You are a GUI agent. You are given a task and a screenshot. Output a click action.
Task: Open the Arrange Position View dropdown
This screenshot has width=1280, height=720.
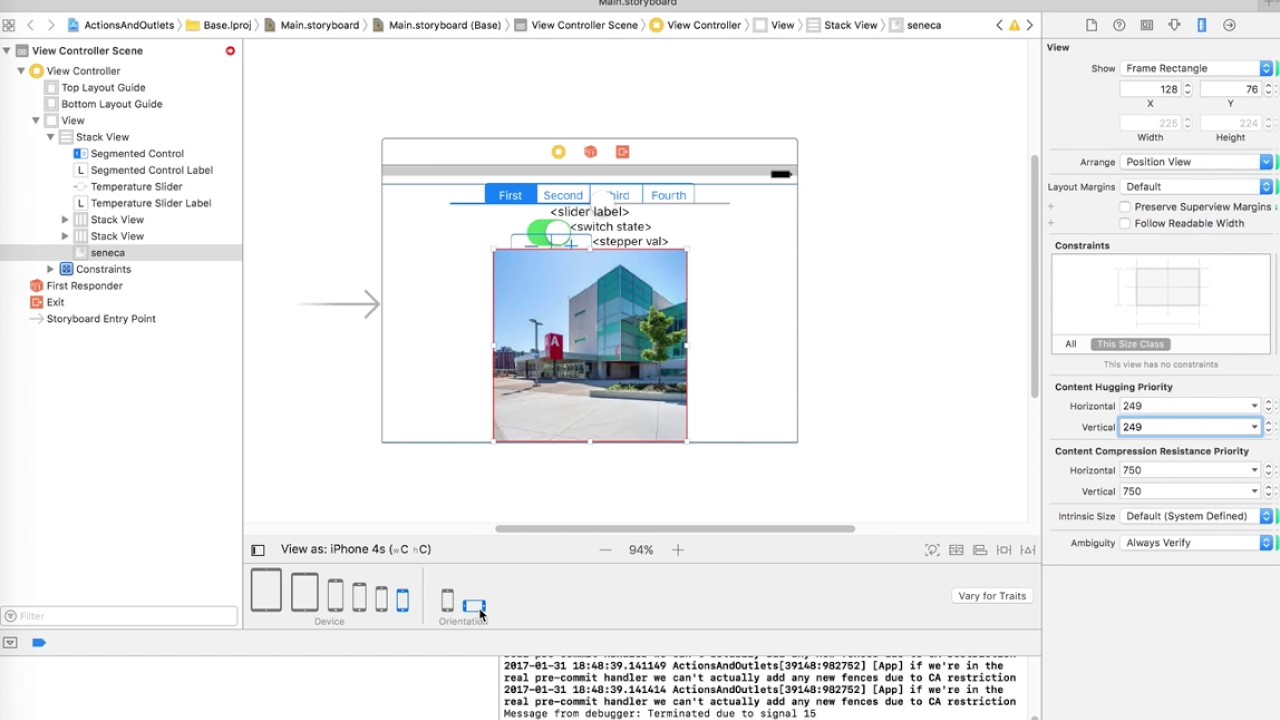(1196, 162)
